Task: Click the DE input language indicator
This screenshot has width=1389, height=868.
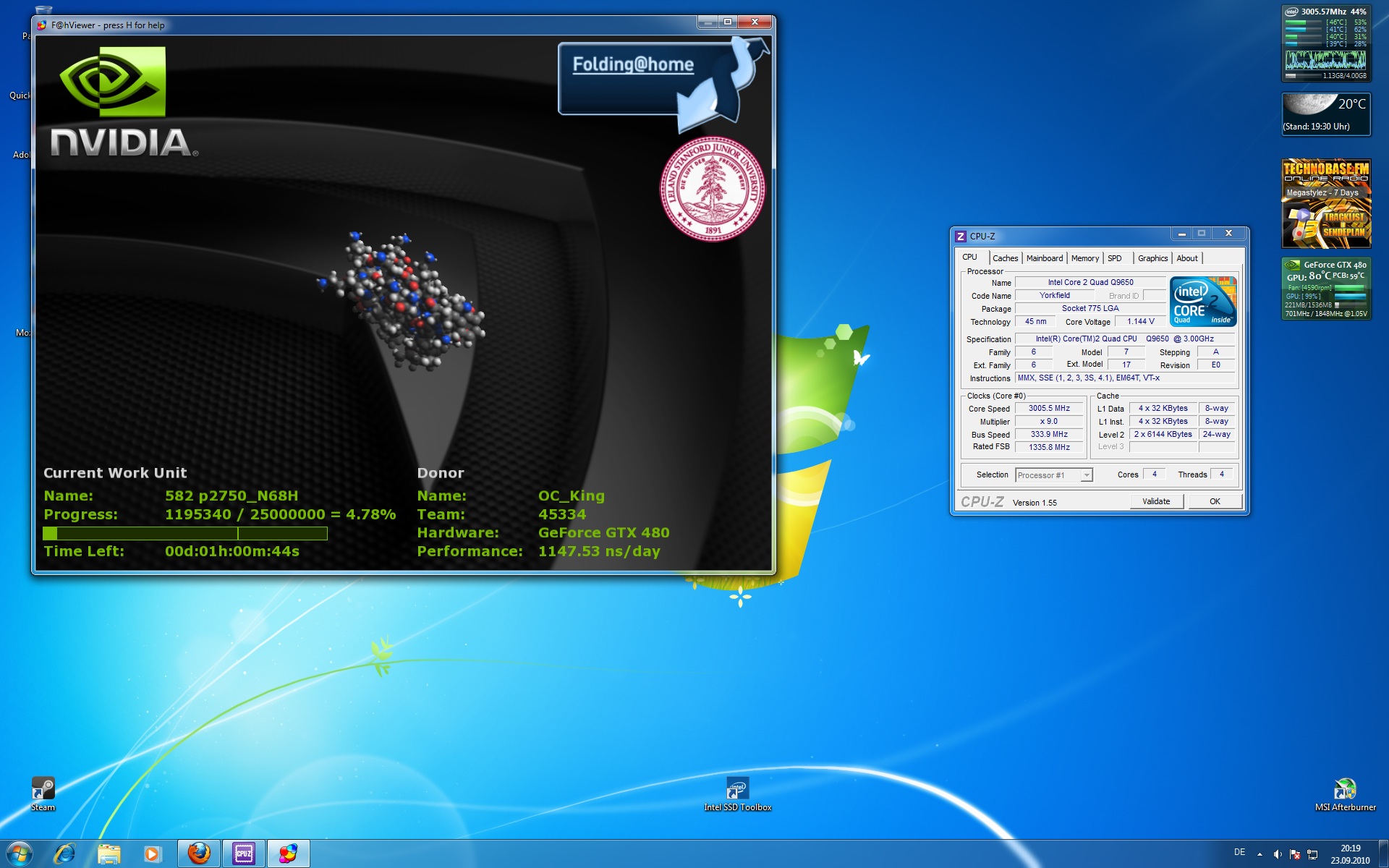Action: click(1239, 852)
